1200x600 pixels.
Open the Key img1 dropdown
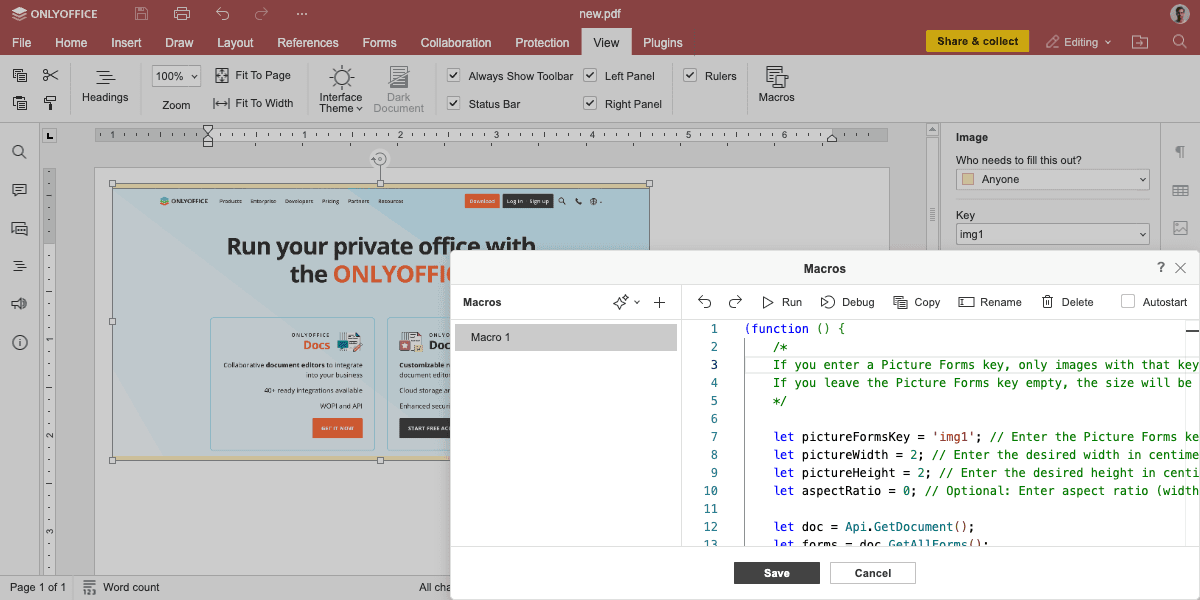point(1053,234)
